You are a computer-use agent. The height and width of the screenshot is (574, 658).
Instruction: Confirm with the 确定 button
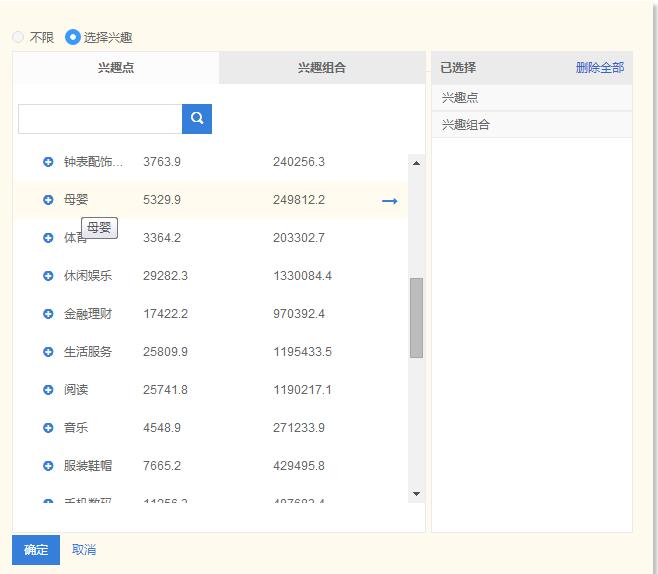coord(36,550)
